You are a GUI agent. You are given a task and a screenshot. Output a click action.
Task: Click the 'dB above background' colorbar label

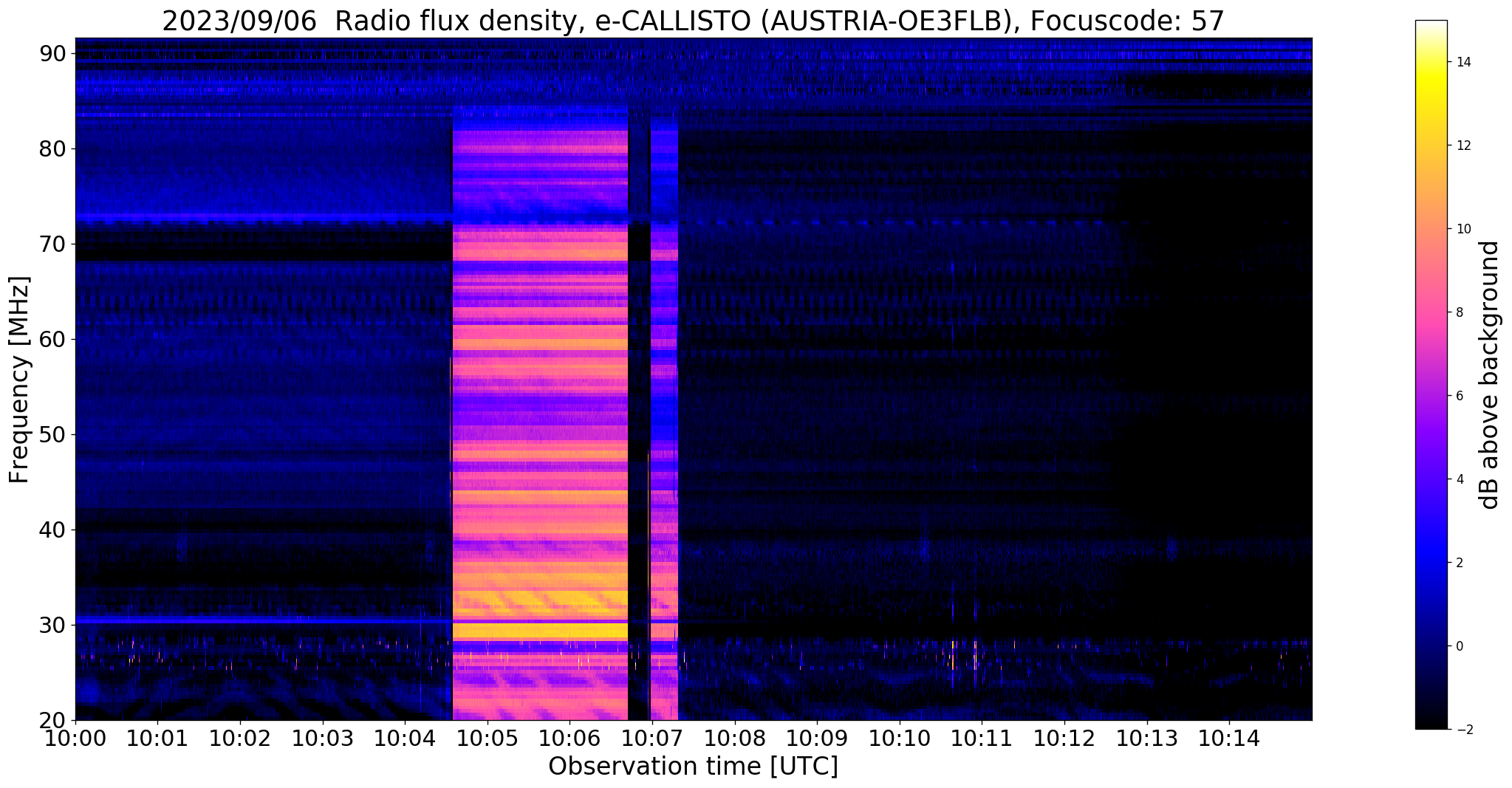tap(1490, 374)
